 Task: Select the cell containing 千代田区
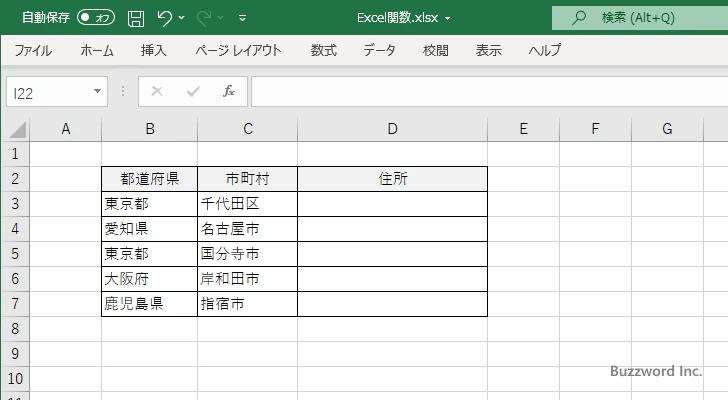tap(247, 204)
